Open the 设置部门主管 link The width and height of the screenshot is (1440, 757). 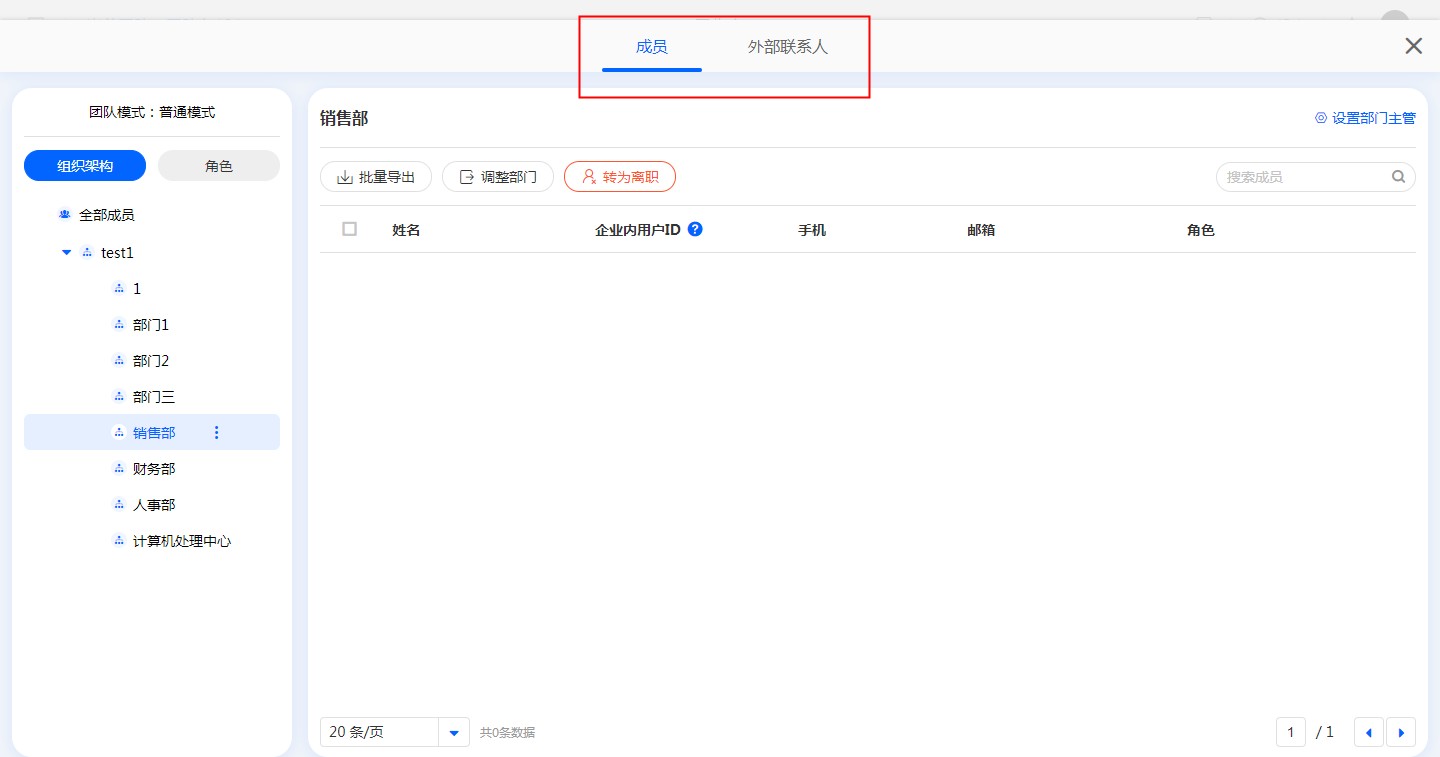coord(1365,118)
